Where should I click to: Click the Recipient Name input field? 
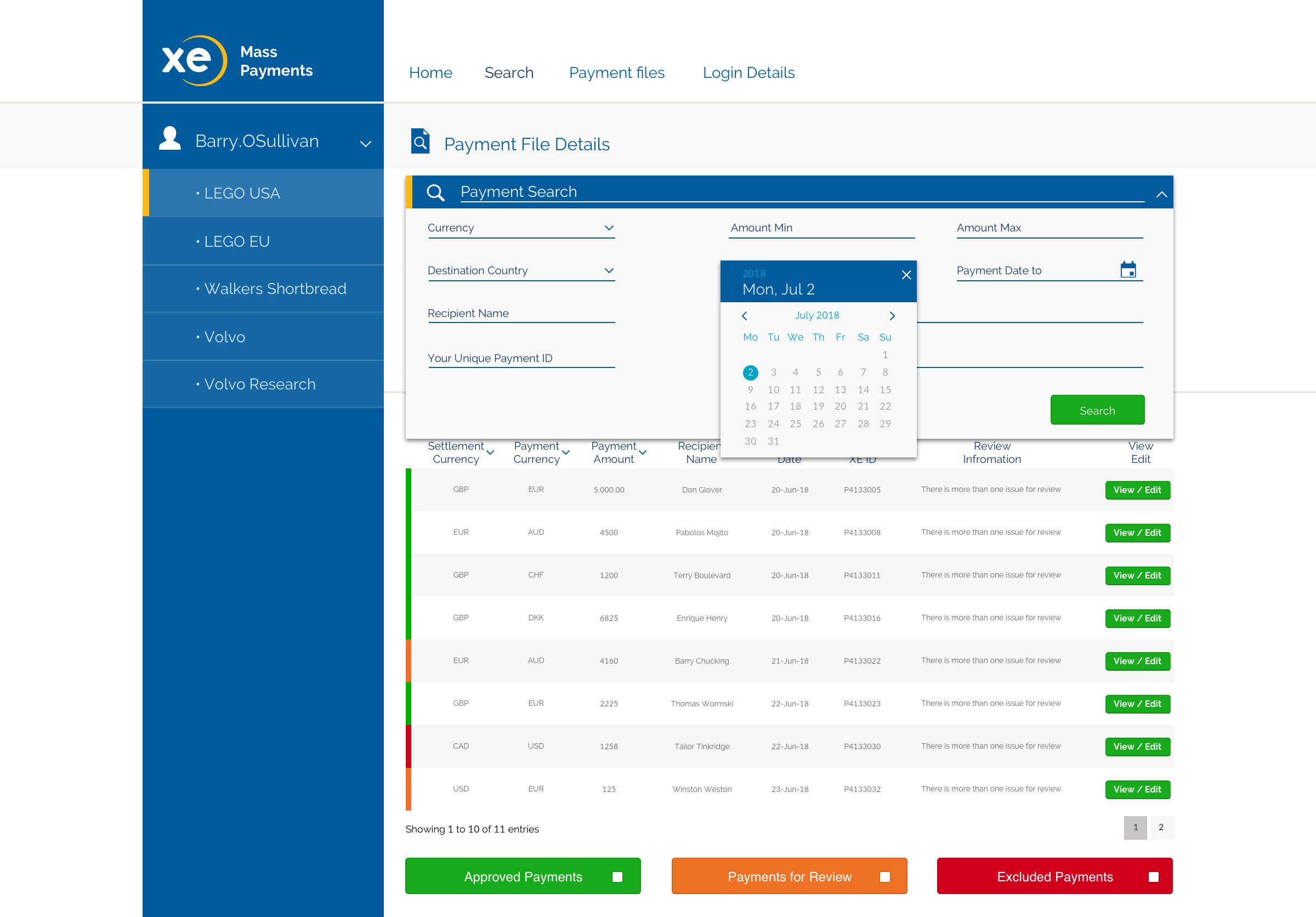click(x=521, y=314)
